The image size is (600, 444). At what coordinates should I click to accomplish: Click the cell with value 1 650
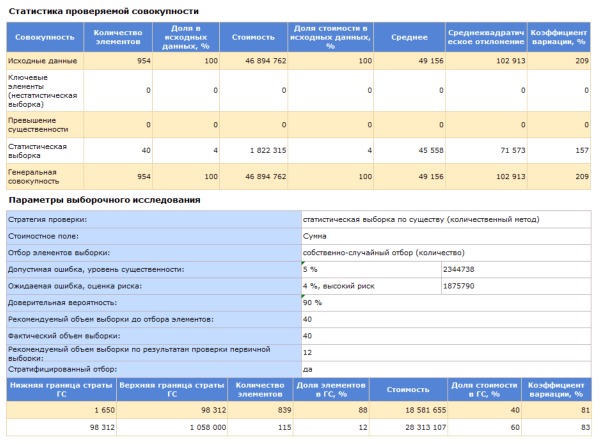(x=61, y=410)
